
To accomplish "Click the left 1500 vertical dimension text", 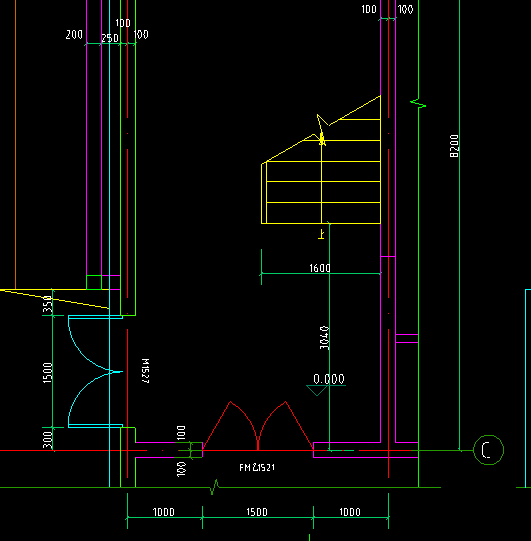I will (47, 373).
